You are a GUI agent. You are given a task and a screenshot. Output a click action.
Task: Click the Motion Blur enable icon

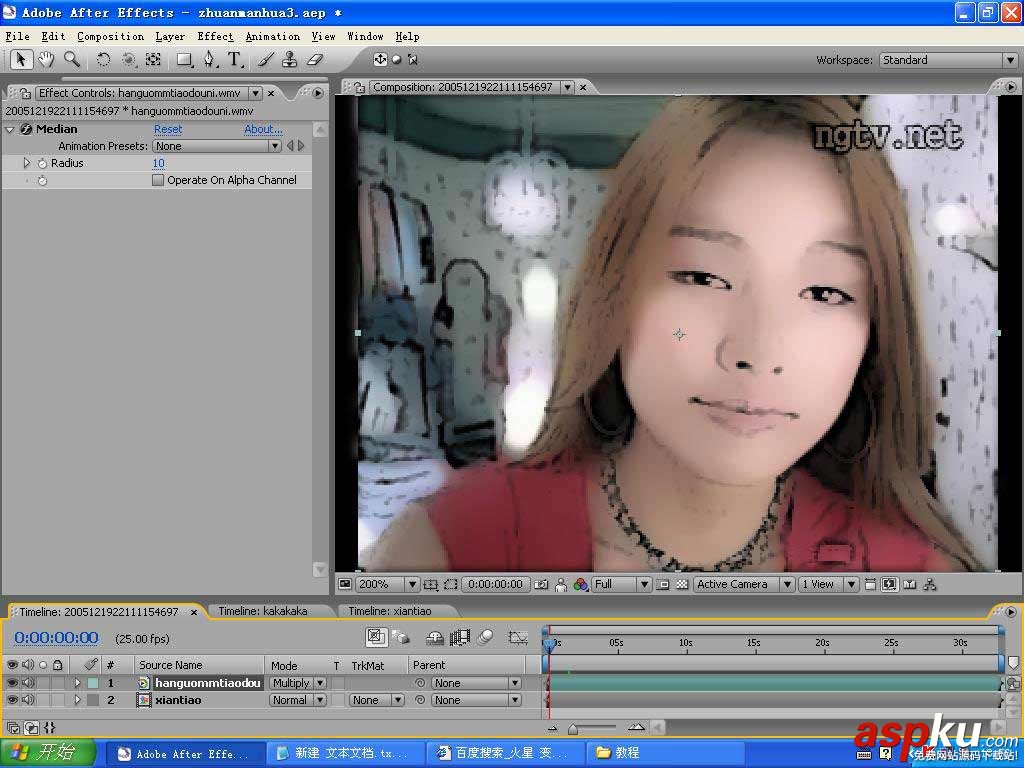point(485,637)
